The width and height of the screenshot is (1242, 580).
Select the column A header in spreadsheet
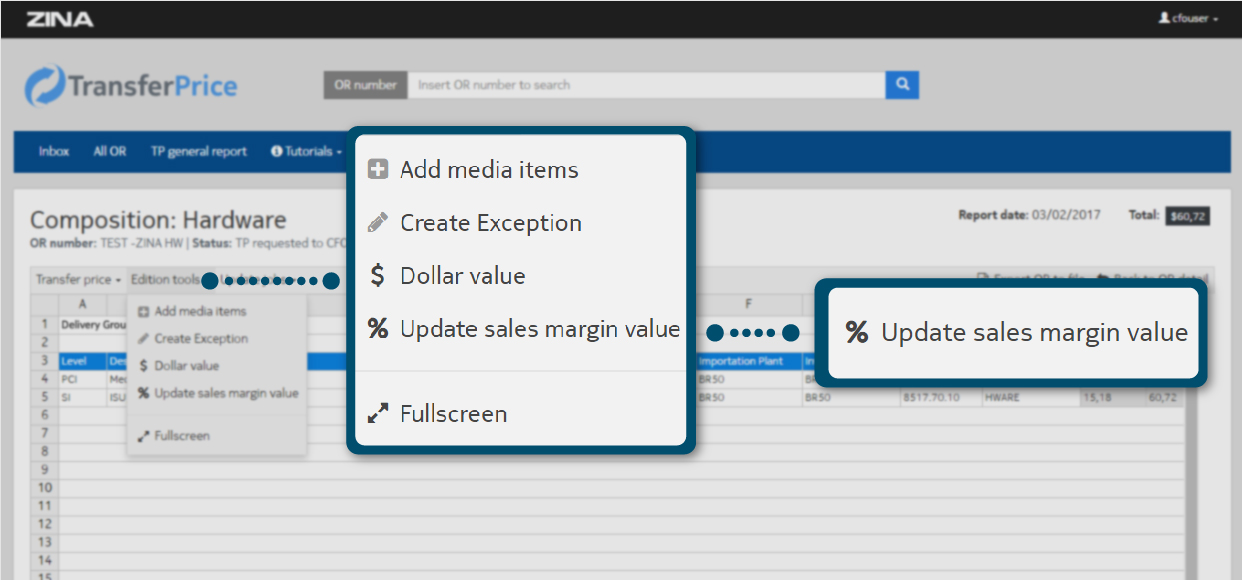82,304
